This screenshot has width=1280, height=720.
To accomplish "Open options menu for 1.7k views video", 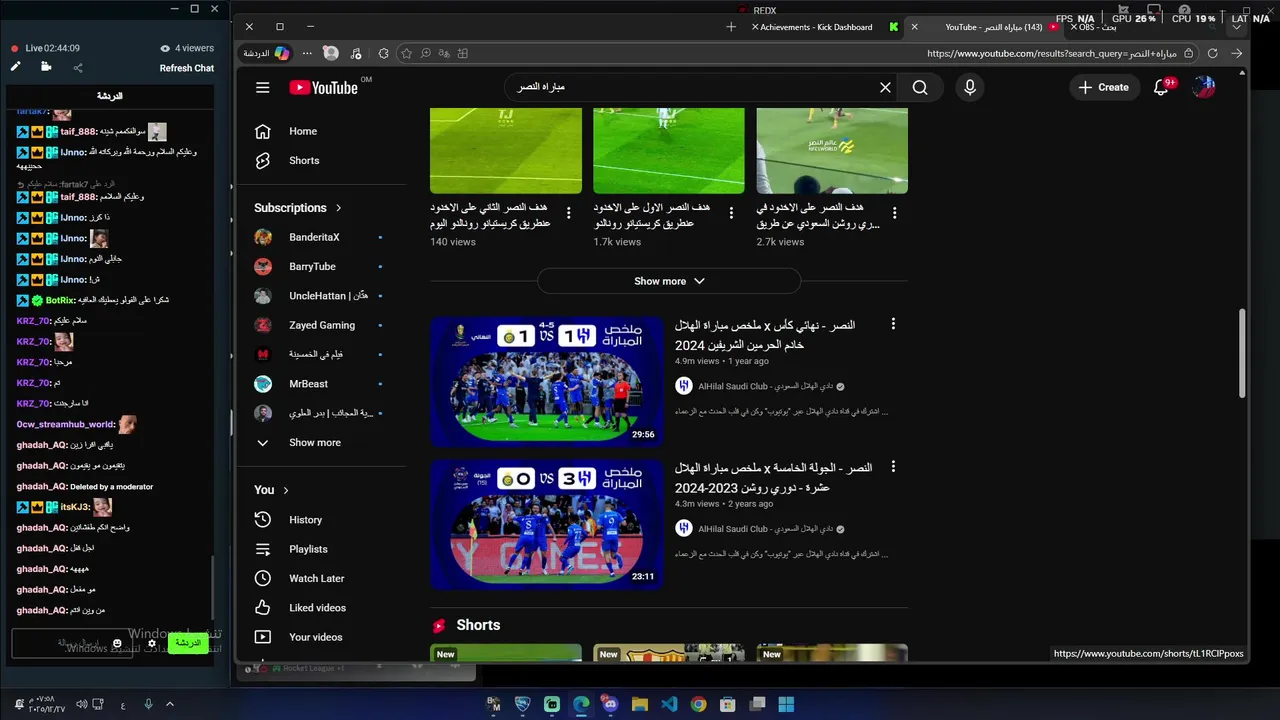I will (731, 213).
